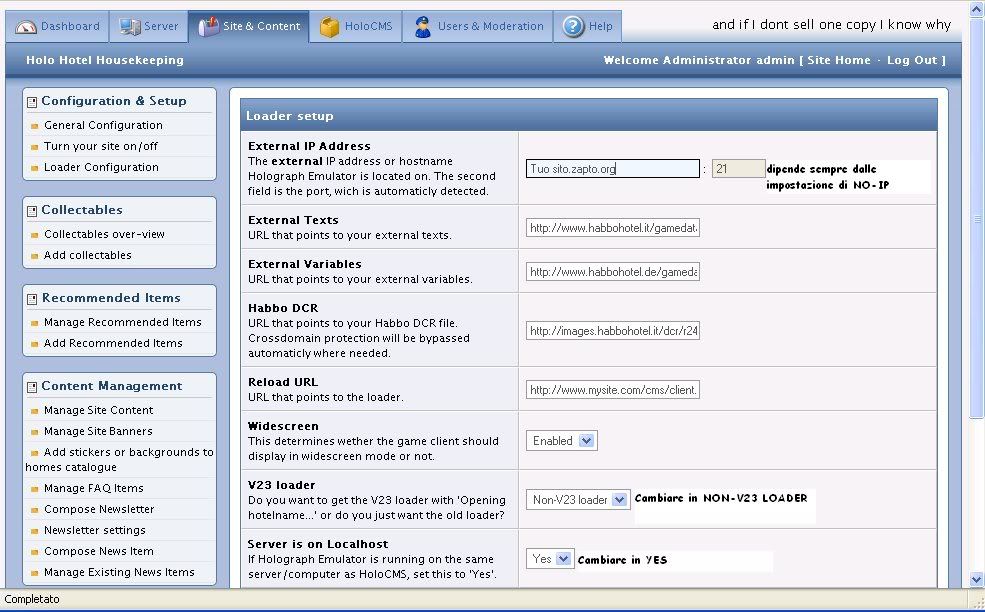Click Add Recommended Items link
The width and height of the screenshot is (985, 612).
click(x=113, y=343)
